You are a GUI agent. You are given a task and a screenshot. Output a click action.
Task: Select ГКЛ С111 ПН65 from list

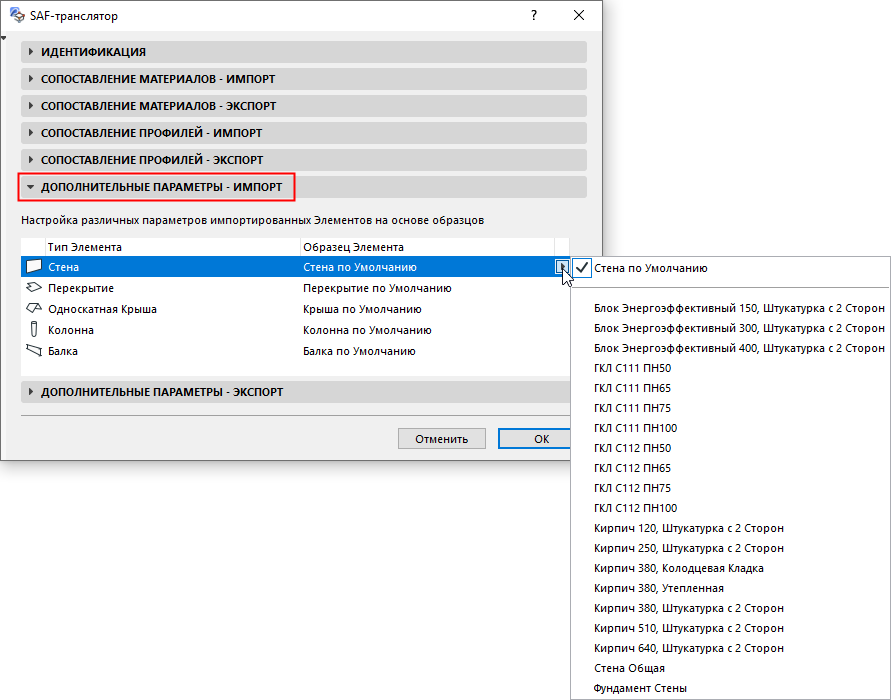coord(731,388)
